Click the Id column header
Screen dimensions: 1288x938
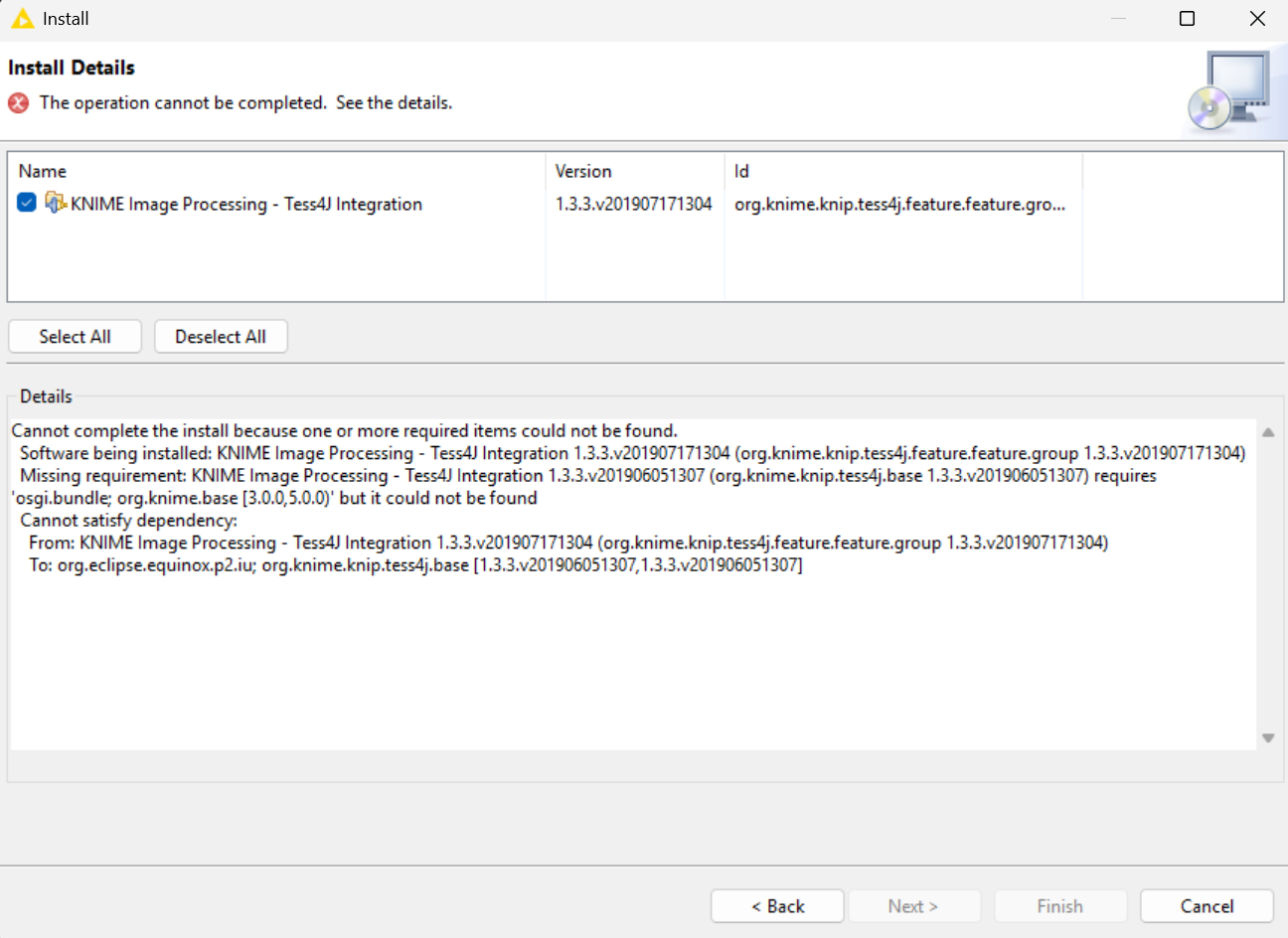point(903,171)
